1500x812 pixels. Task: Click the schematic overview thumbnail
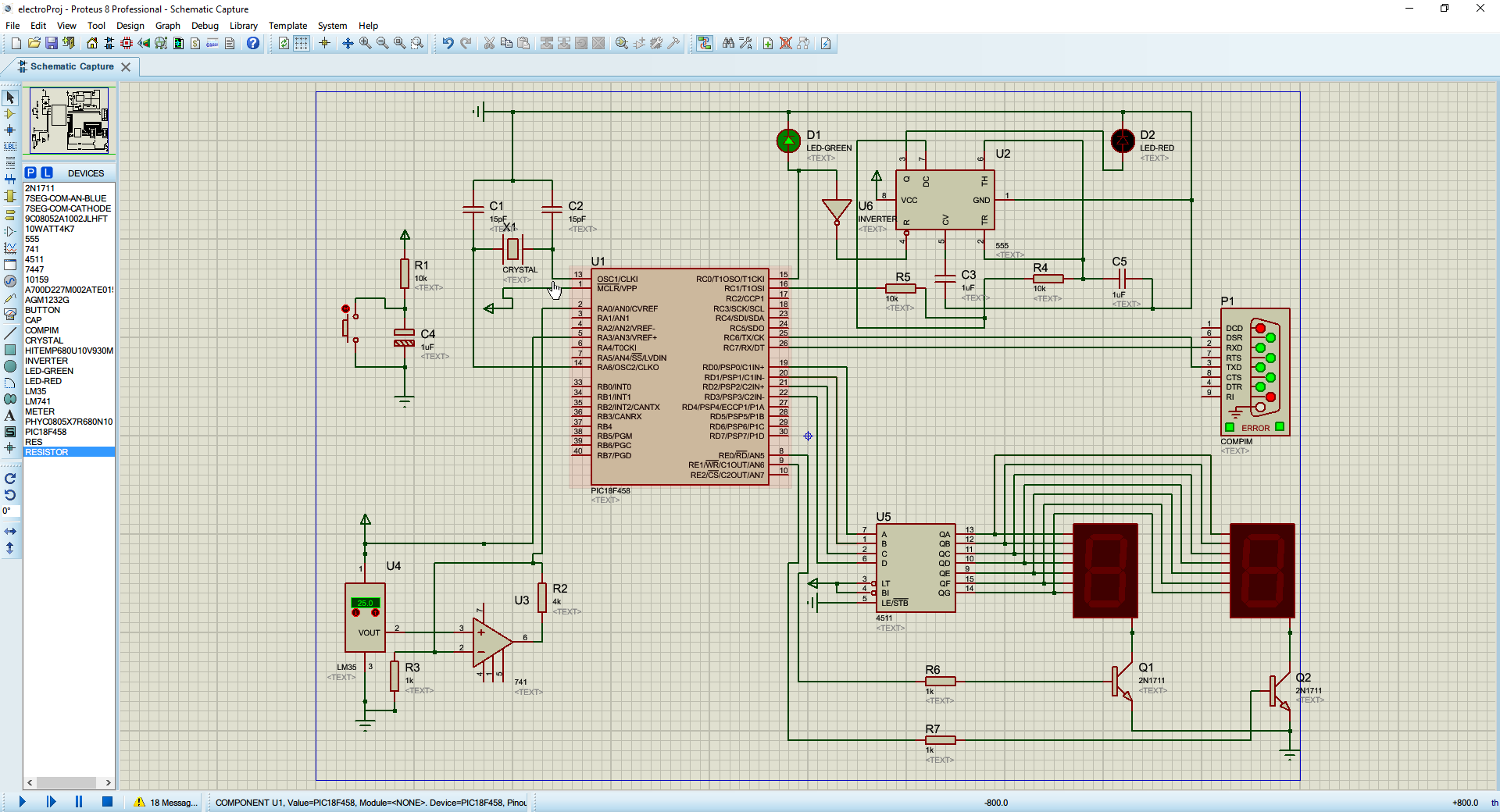[x=70, y=120]
